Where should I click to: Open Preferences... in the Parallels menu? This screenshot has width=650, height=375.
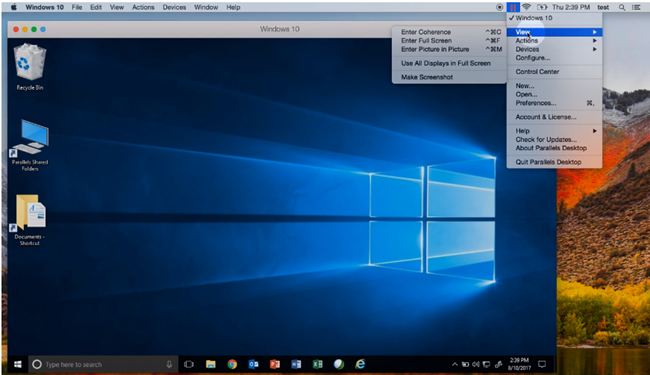[554, 103]
